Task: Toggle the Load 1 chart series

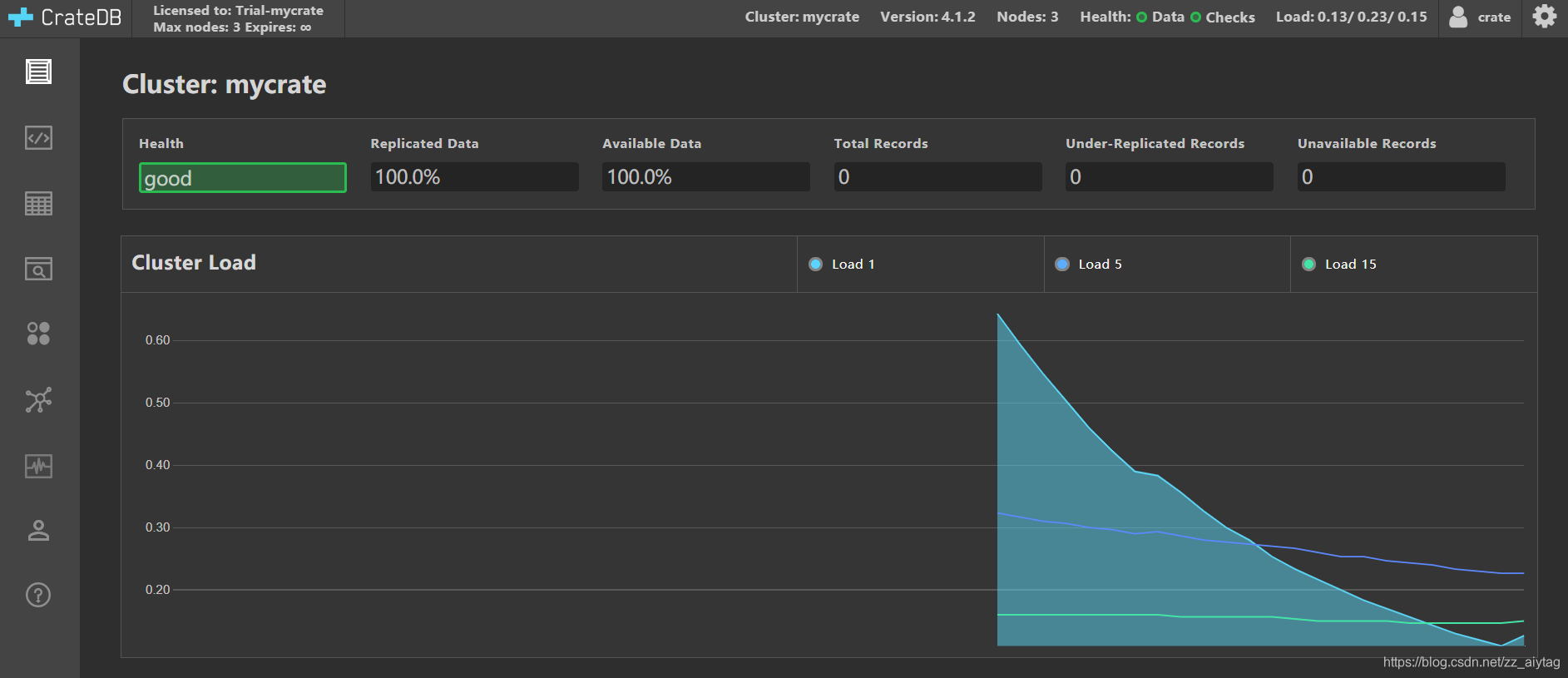Action: 842,264
